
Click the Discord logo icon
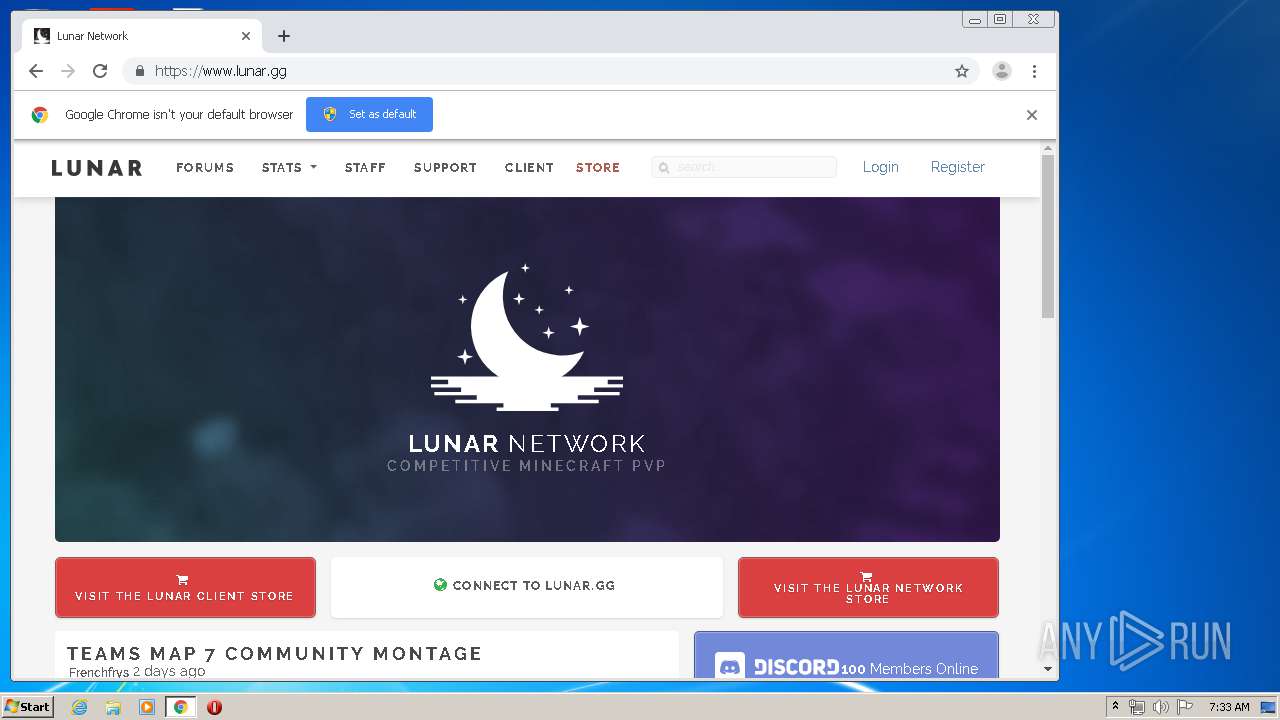(731, 667)
